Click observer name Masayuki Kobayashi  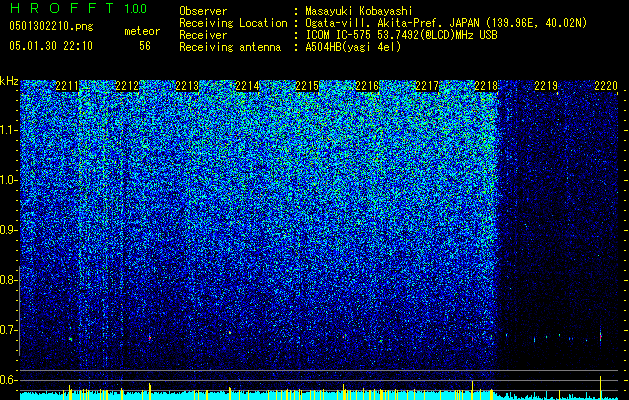(358, 11)
